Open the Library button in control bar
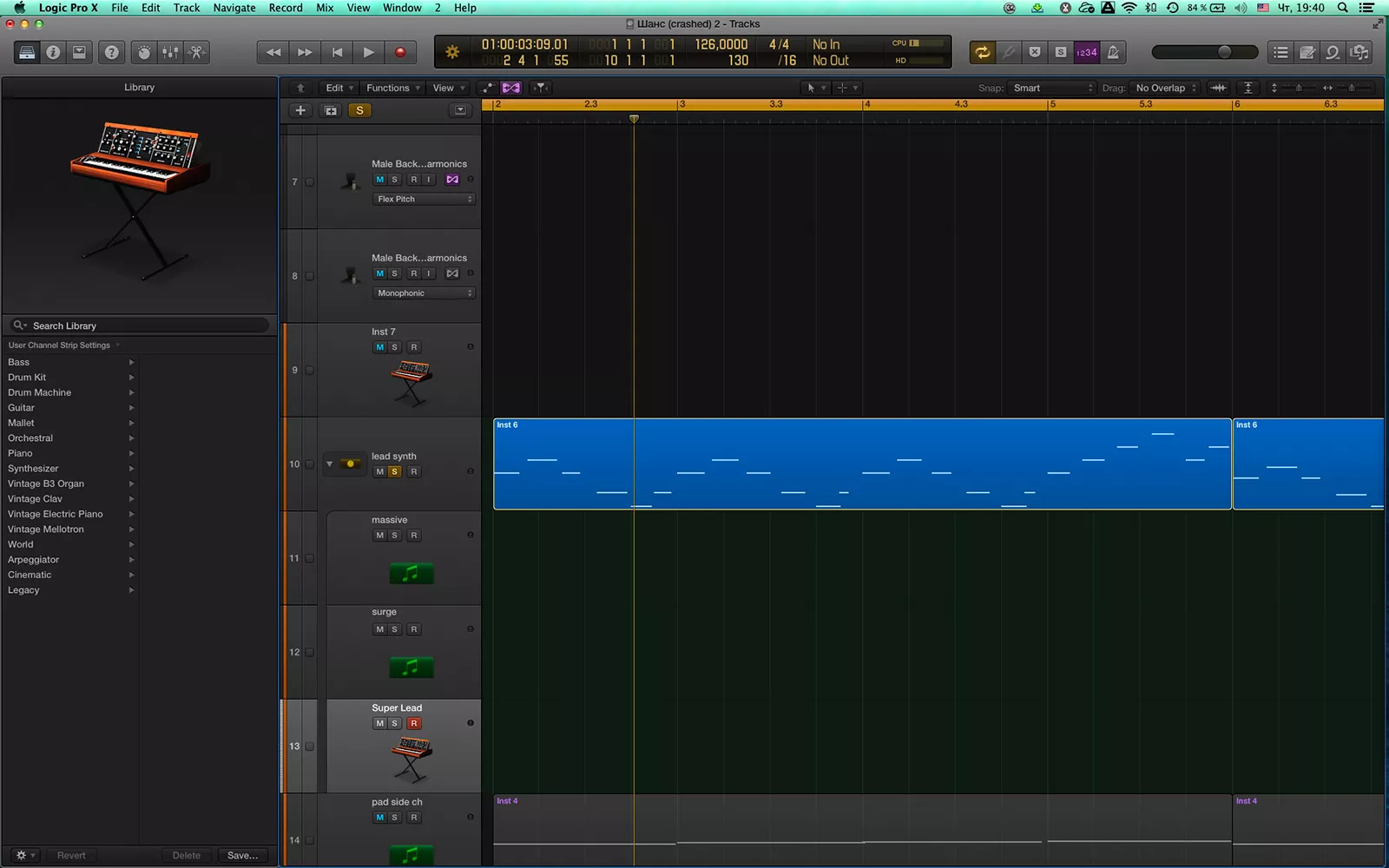The width and height of the screenshot is (1389, 868). (27, 52)
